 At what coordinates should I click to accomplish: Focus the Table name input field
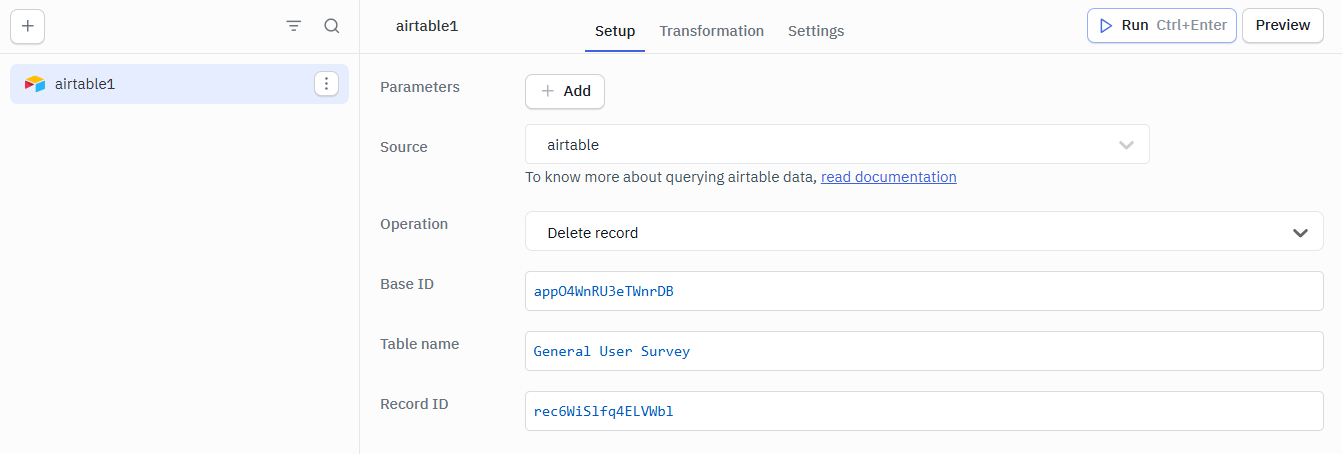(x=923, y=352)
